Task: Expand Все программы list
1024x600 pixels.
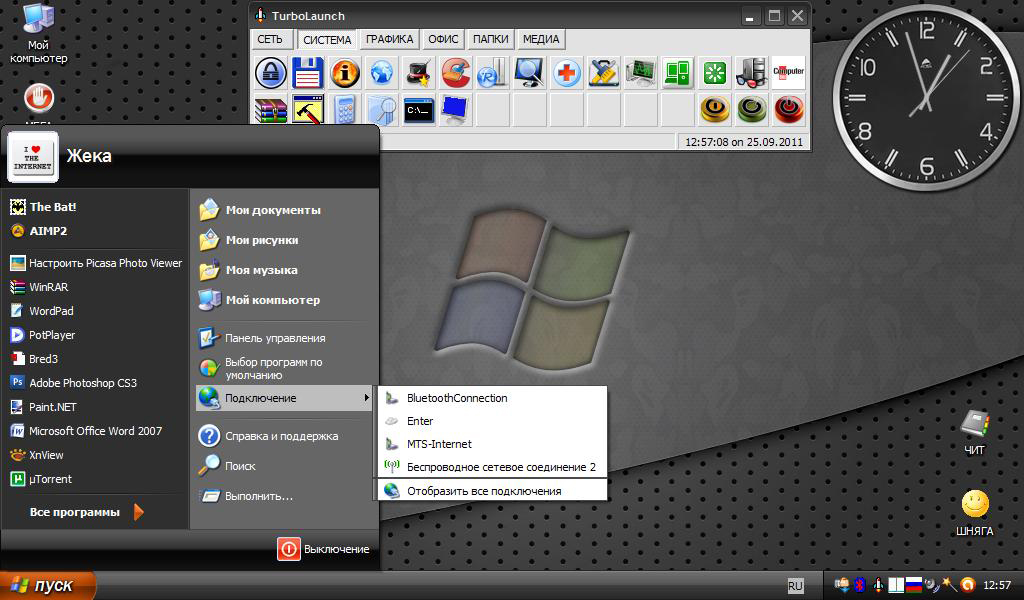Action: click(x=85, y=512)
